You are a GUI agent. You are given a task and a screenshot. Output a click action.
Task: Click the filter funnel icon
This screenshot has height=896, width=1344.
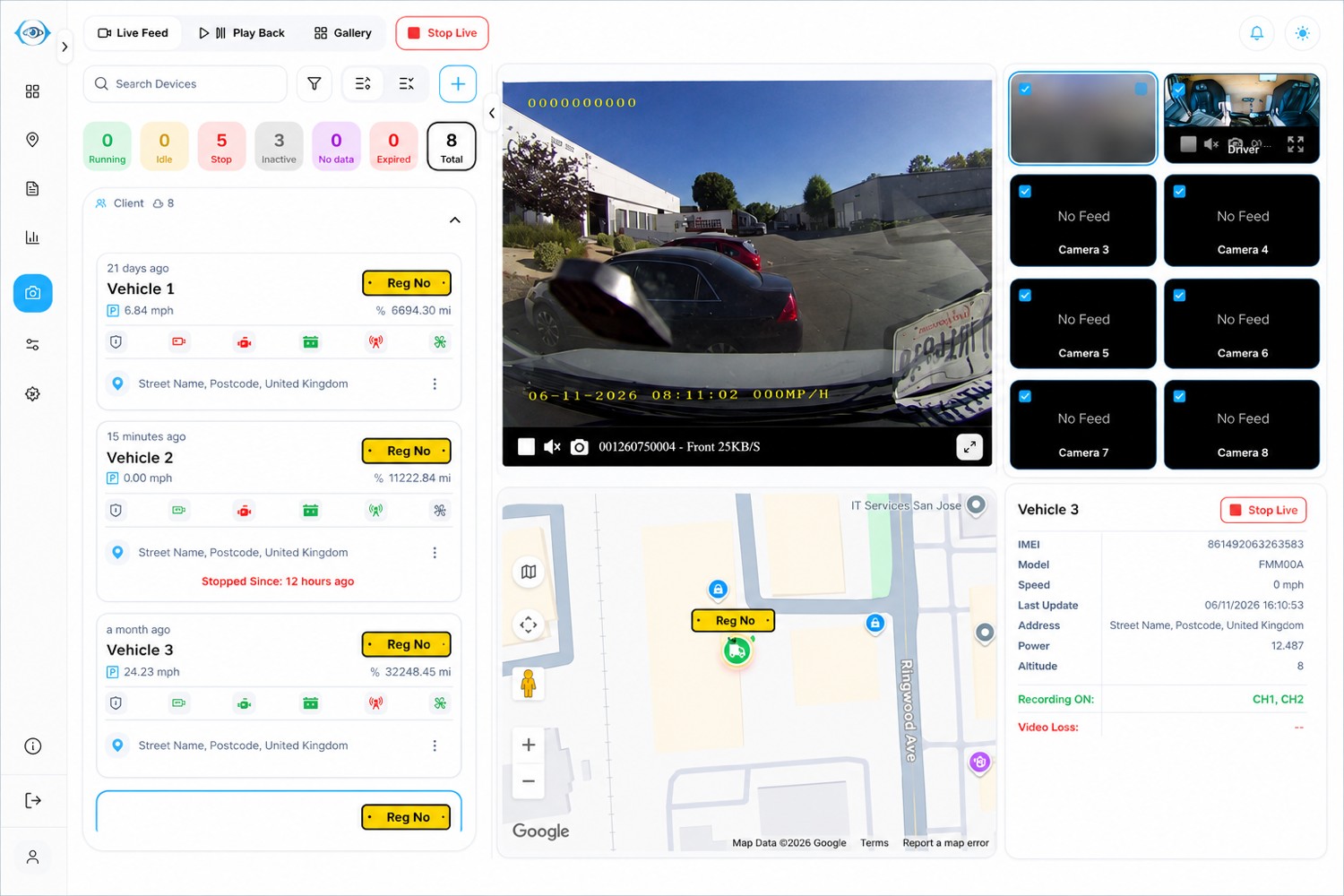click(x=314, y=83)
